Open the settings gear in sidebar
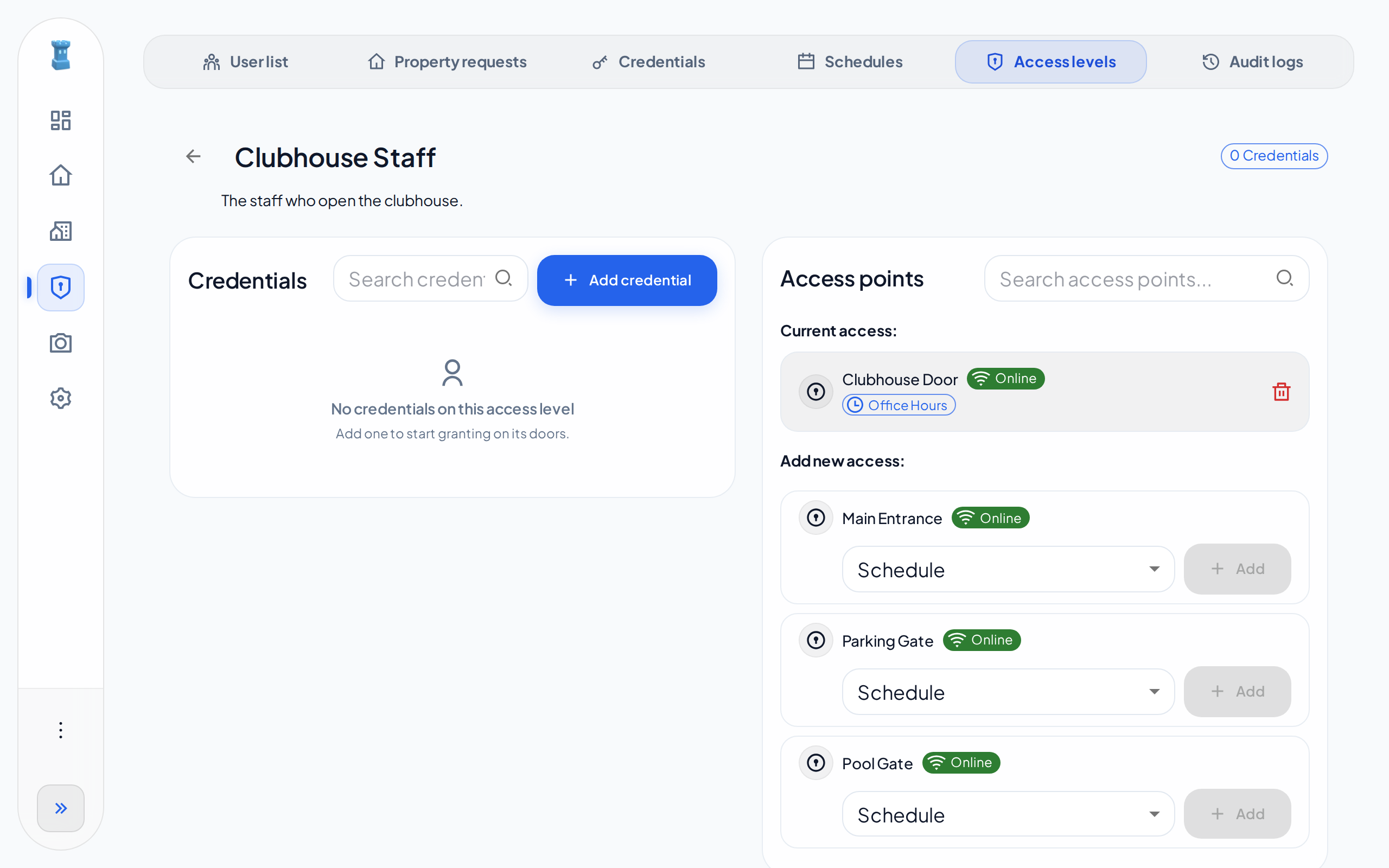This screenshot has width=1389, height=868. [x=60, y=398]
